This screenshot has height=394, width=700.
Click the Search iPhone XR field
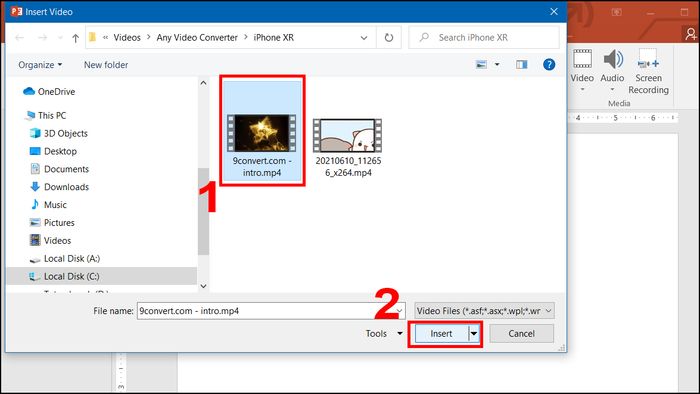coord(484,37)
